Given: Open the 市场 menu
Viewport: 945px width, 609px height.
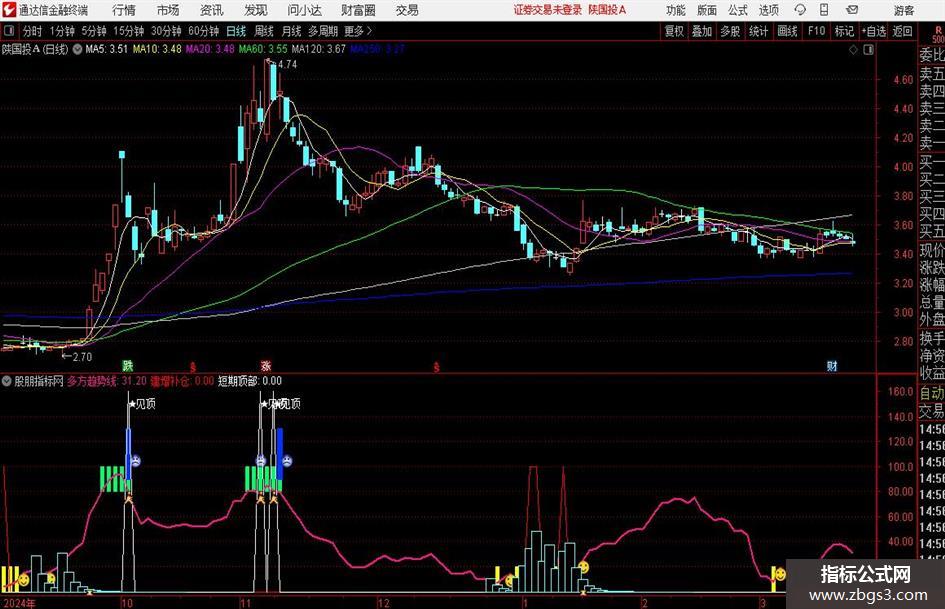Looking at the screenshot, I should click(168, 10).
